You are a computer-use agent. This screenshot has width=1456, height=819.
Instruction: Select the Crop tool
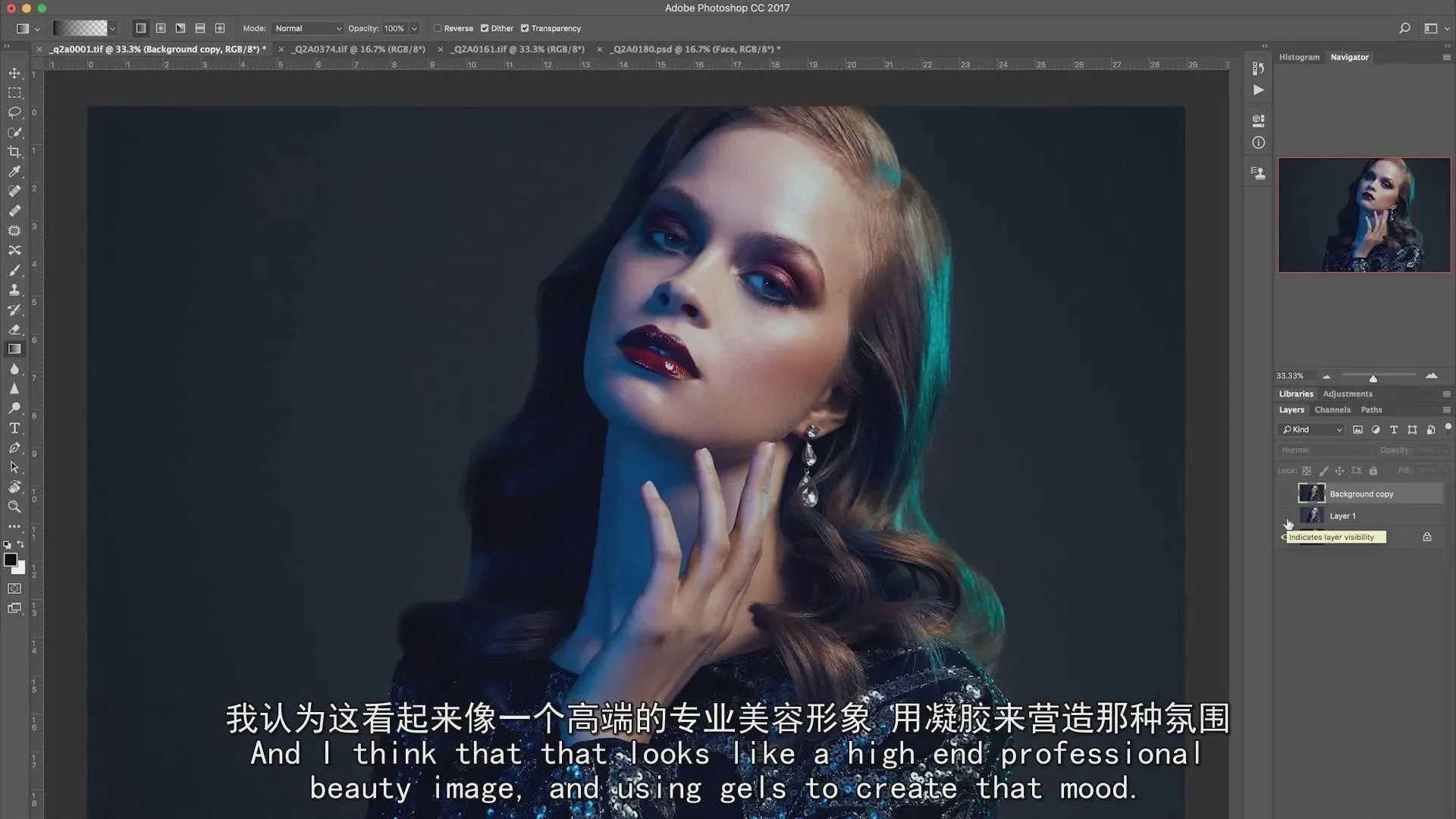[14, 152]
